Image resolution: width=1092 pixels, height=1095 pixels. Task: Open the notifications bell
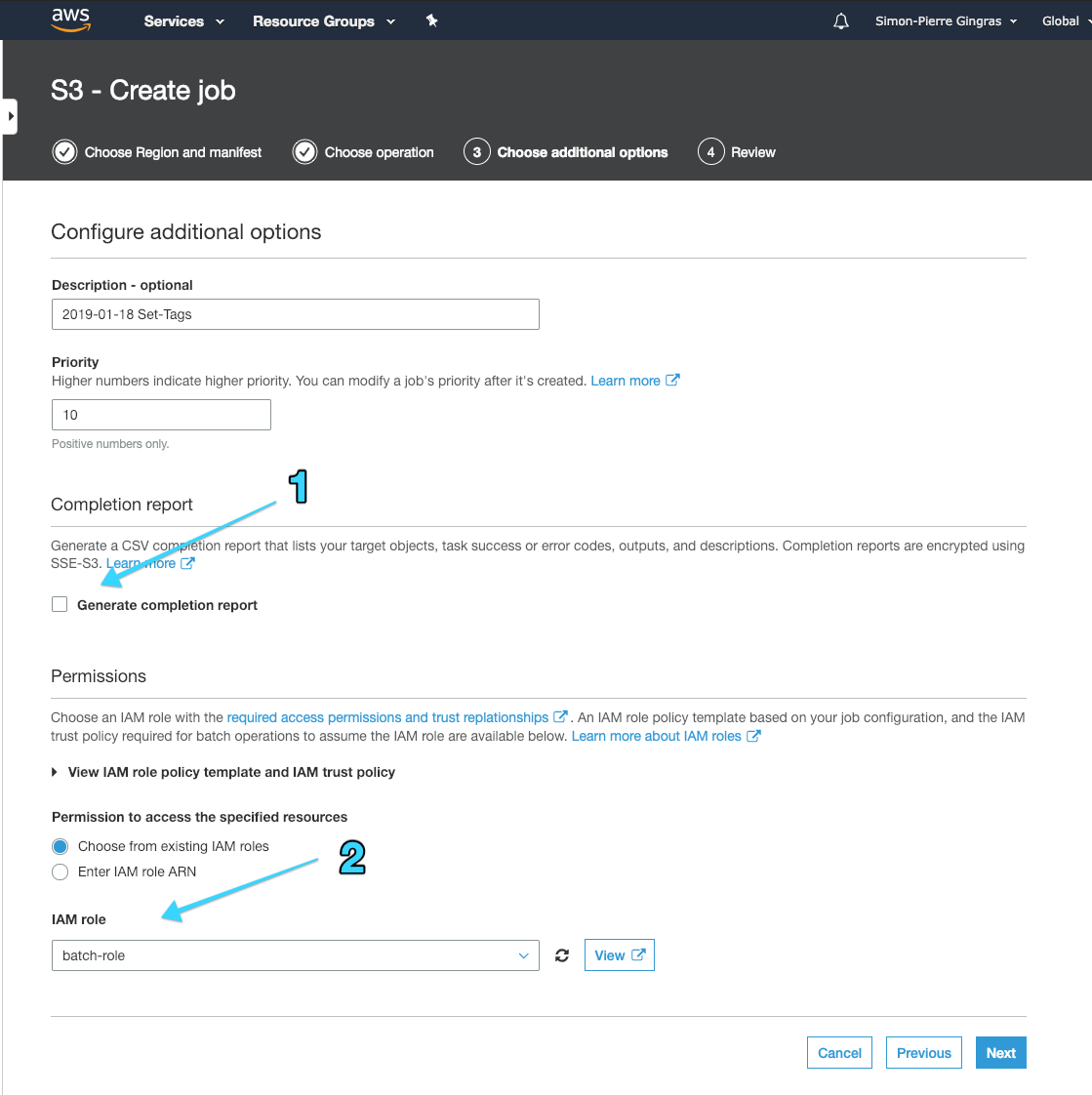[840, 20]
